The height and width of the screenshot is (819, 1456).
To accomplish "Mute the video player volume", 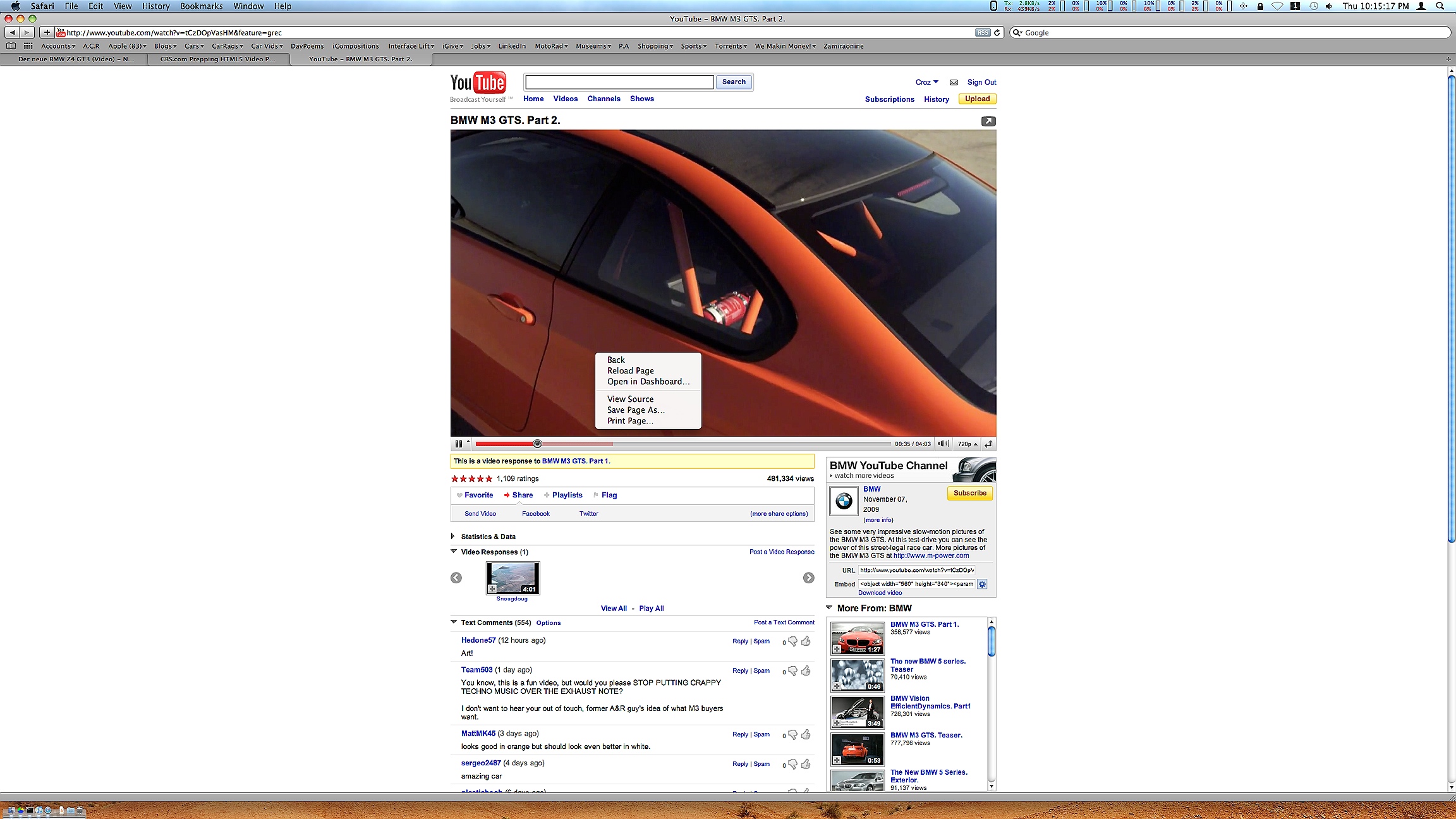I will 943,444.
